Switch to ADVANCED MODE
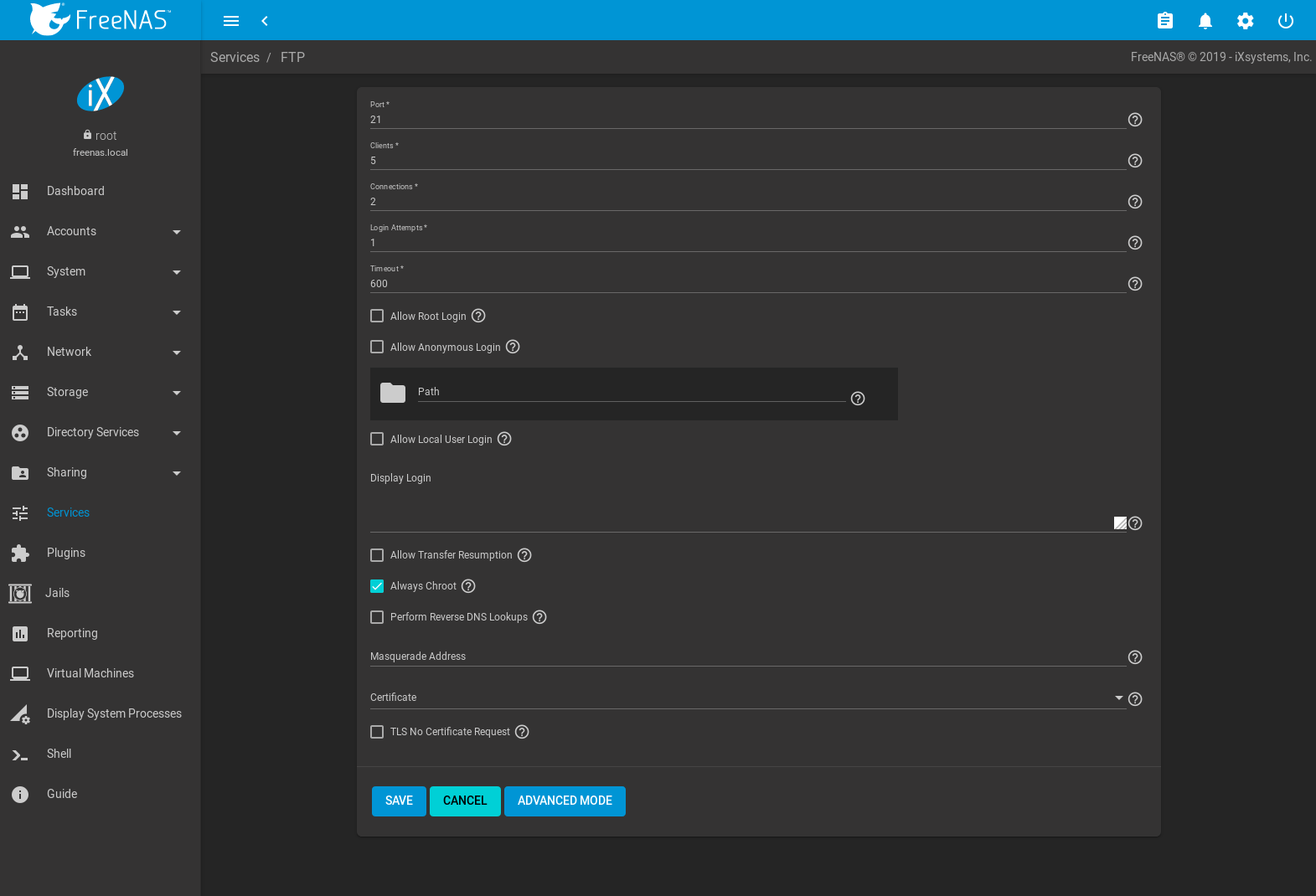 coord(565,801)
